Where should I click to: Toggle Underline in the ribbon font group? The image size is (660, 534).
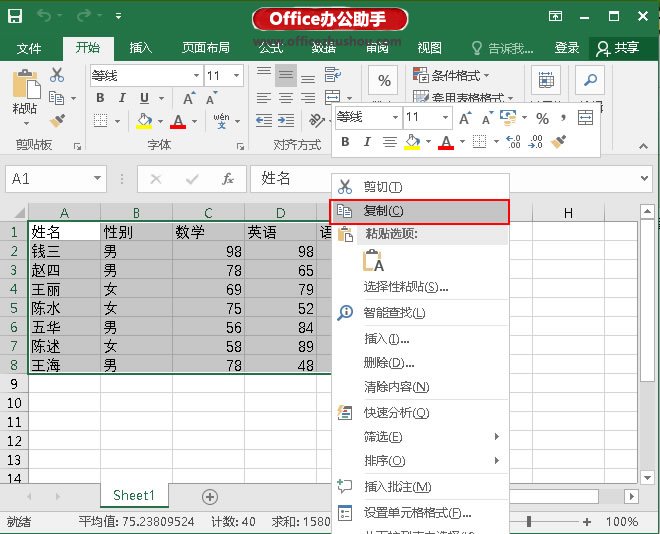pos(144,98)
